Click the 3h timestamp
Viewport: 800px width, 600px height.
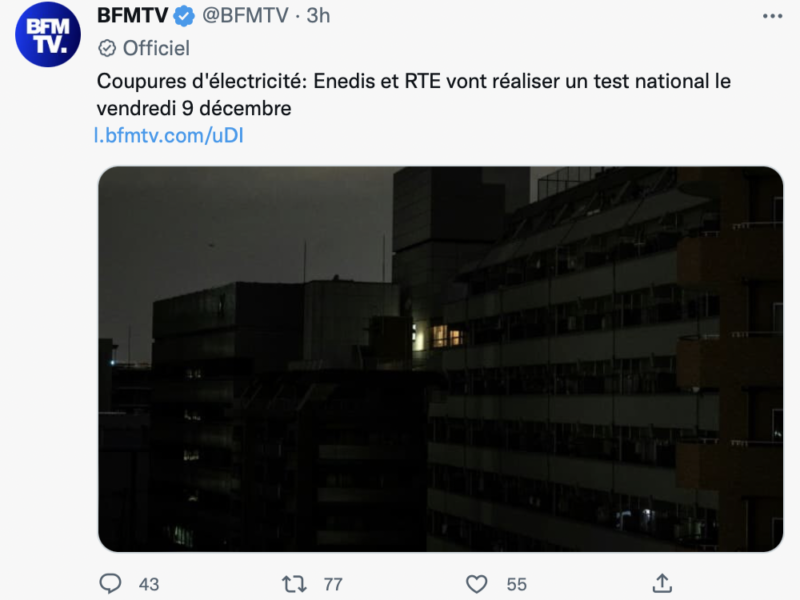point(318,16)
